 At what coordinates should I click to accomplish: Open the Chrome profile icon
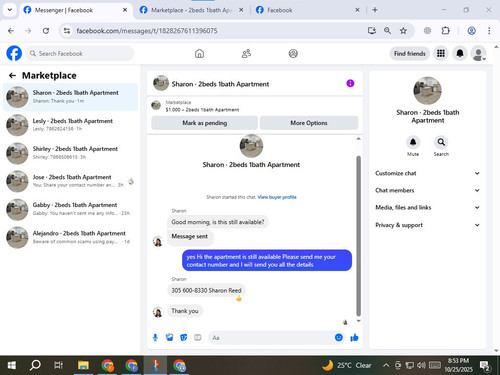[471, 31]
